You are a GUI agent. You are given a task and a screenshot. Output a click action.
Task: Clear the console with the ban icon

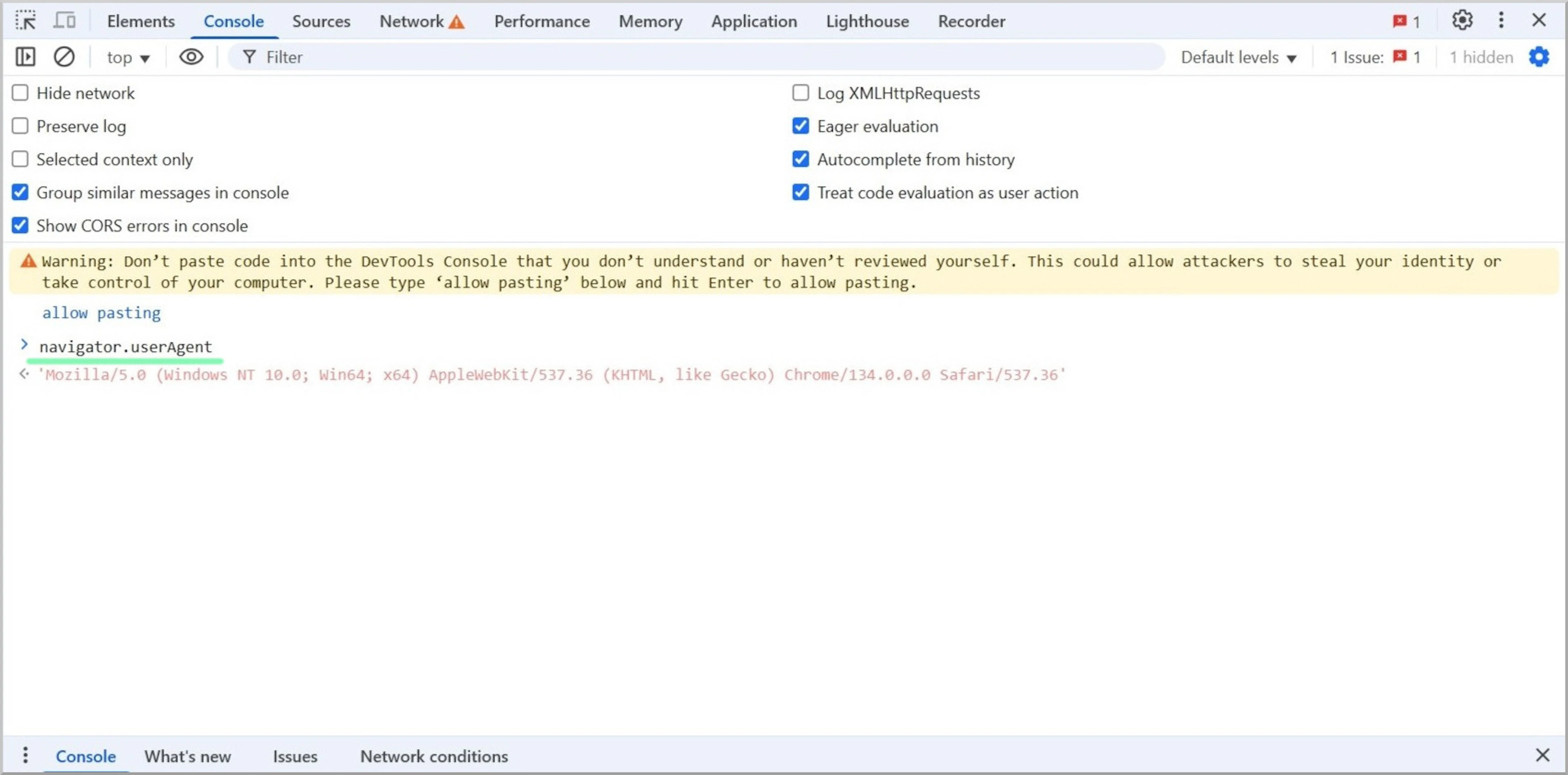coord(64,57)
